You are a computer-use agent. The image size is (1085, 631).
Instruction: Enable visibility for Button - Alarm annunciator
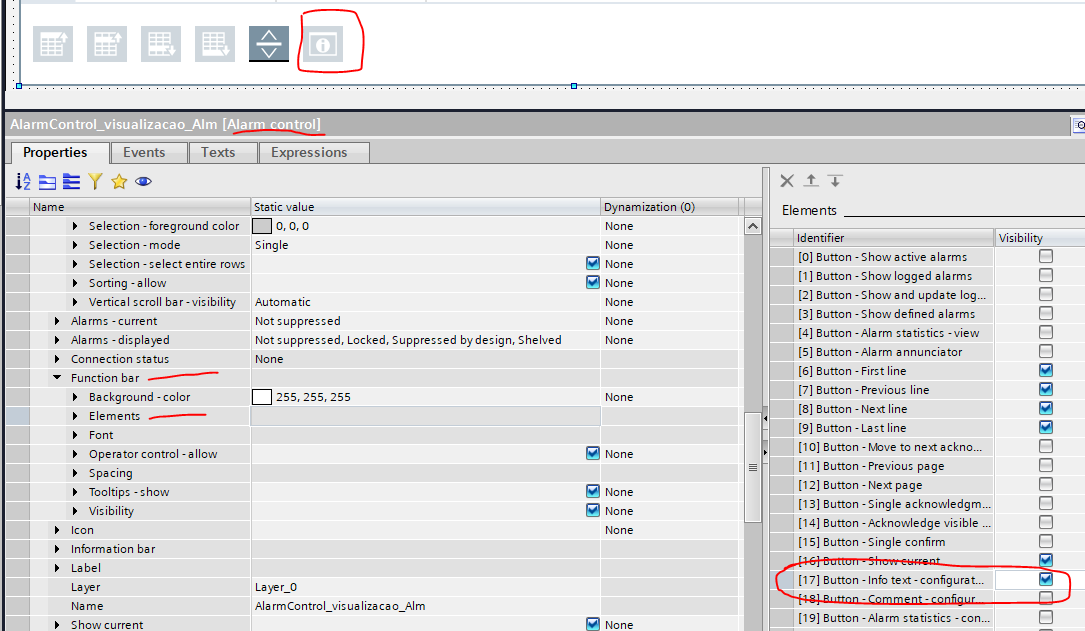[x=1045, y=351]
